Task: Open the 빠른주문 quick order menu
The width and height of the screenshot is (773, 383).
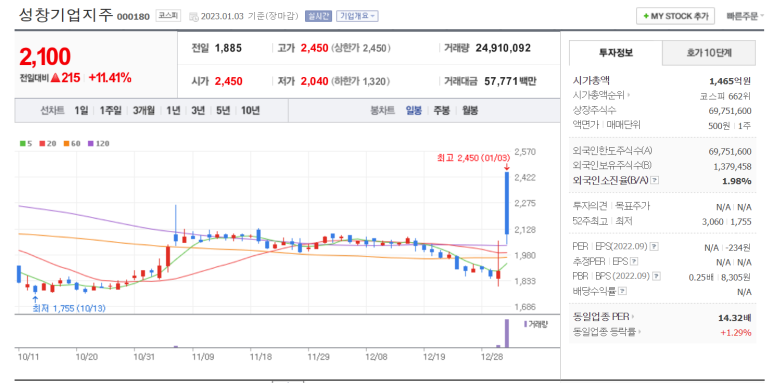Action: (x=744, y=16)
